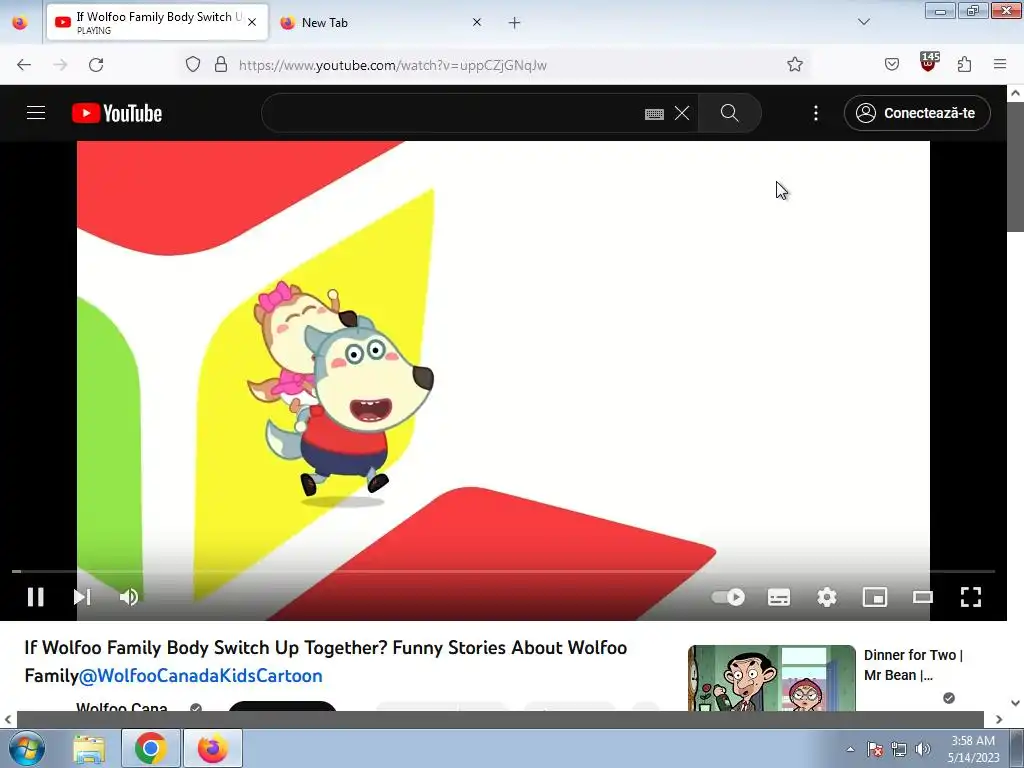Screen dimensions: 1024x768
Task: Toggle subtitles/closed captions
Action: pyautogui.click(x=778, y=597)
